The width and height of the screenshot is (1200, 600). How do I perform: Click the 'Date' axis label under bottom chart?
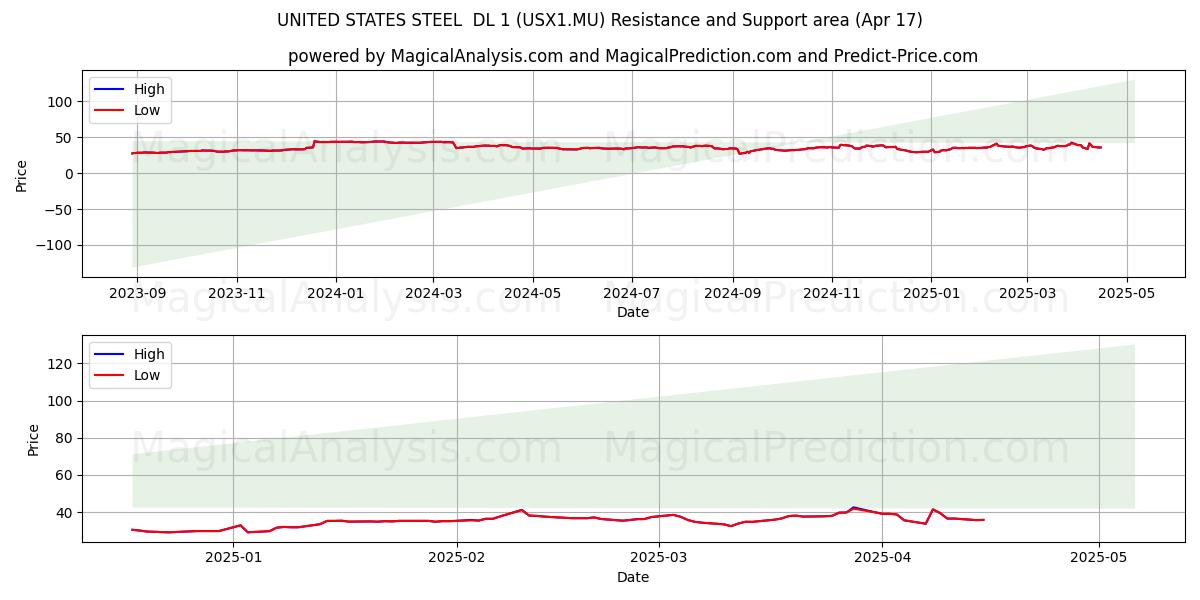coord(633,577)
